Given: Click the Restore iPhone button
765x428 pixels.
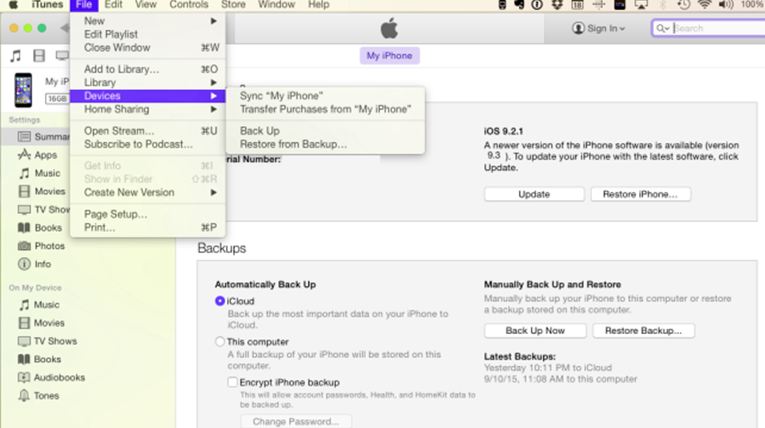Looking at the screenshot, I should click(x=640, y=194).
